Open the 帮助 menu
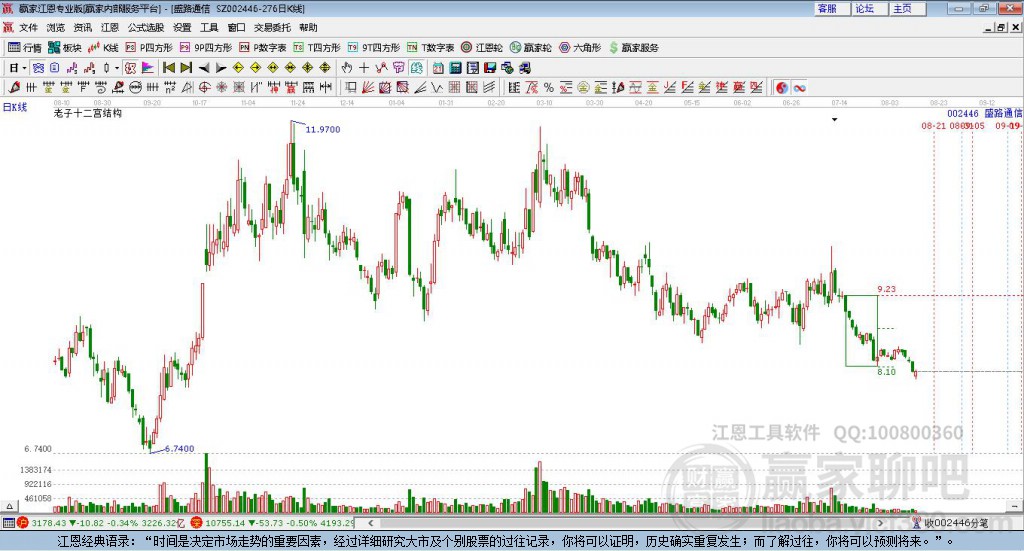Screen dimensions: 1024x551 click(308, 27)
